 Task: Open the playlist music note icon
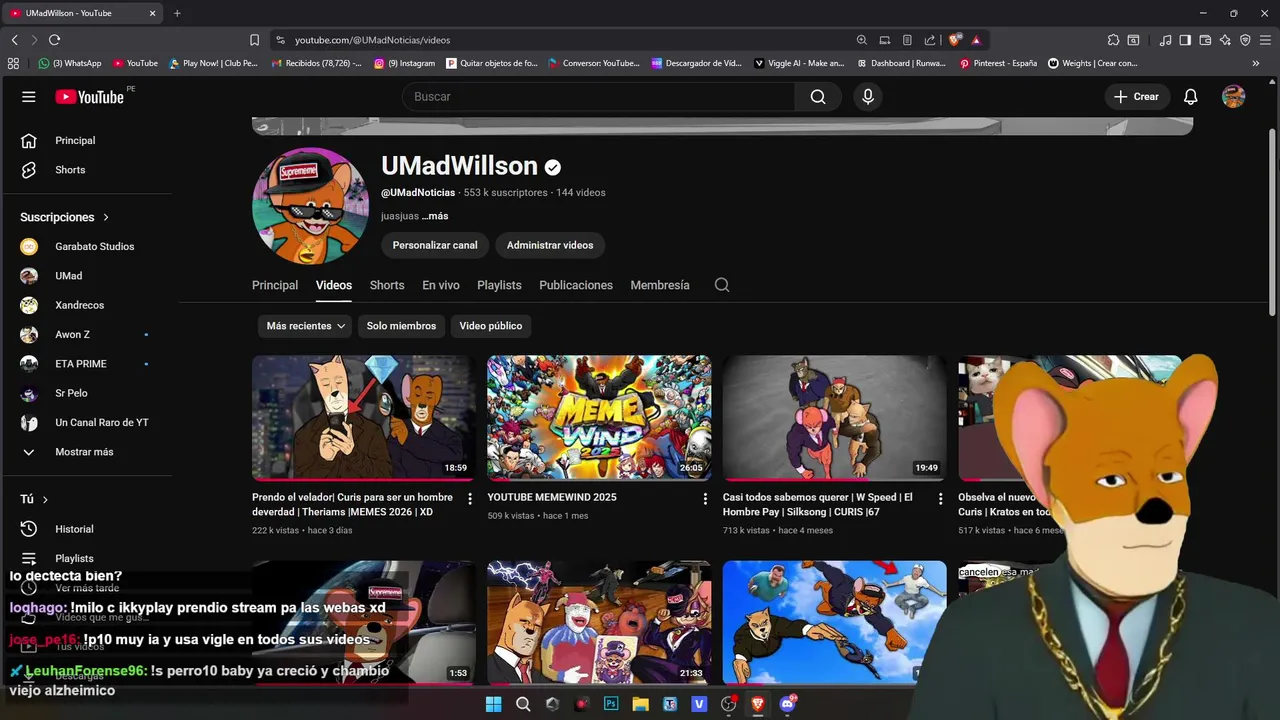(x=1165, y=40)
